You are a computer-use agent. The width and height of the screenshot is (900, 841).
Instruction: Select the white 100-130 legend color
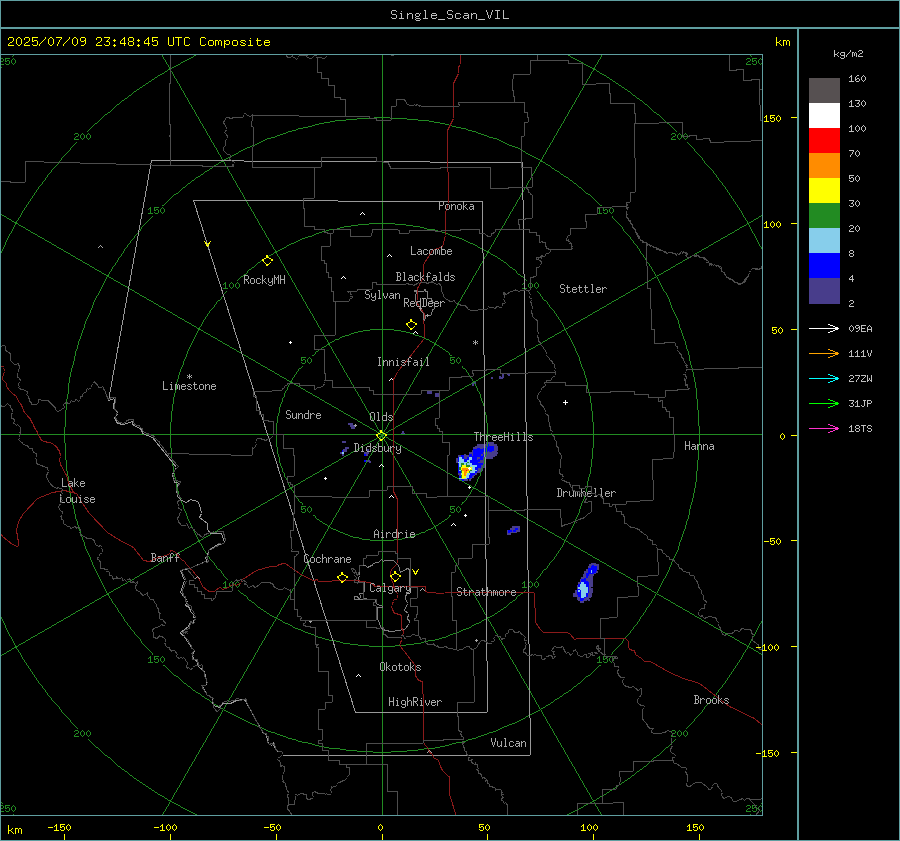(824, 116)
